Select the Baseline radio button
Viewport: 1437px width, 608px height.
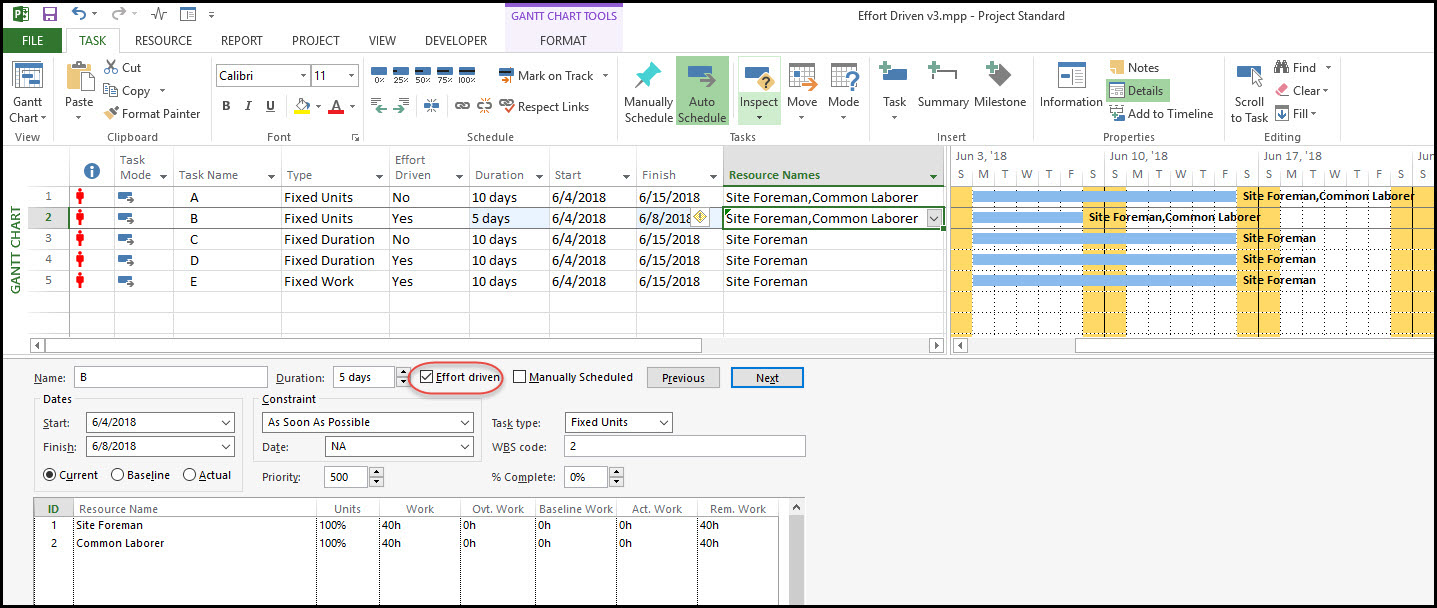pos(118,475)
